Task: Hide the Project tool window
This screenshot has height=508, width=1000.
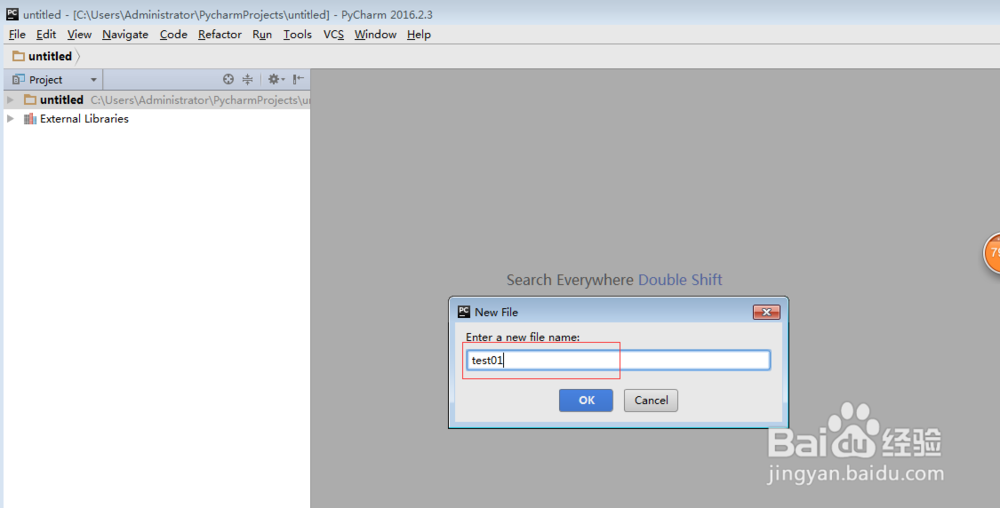Action: pyautogui.click(x=298, y=79)
